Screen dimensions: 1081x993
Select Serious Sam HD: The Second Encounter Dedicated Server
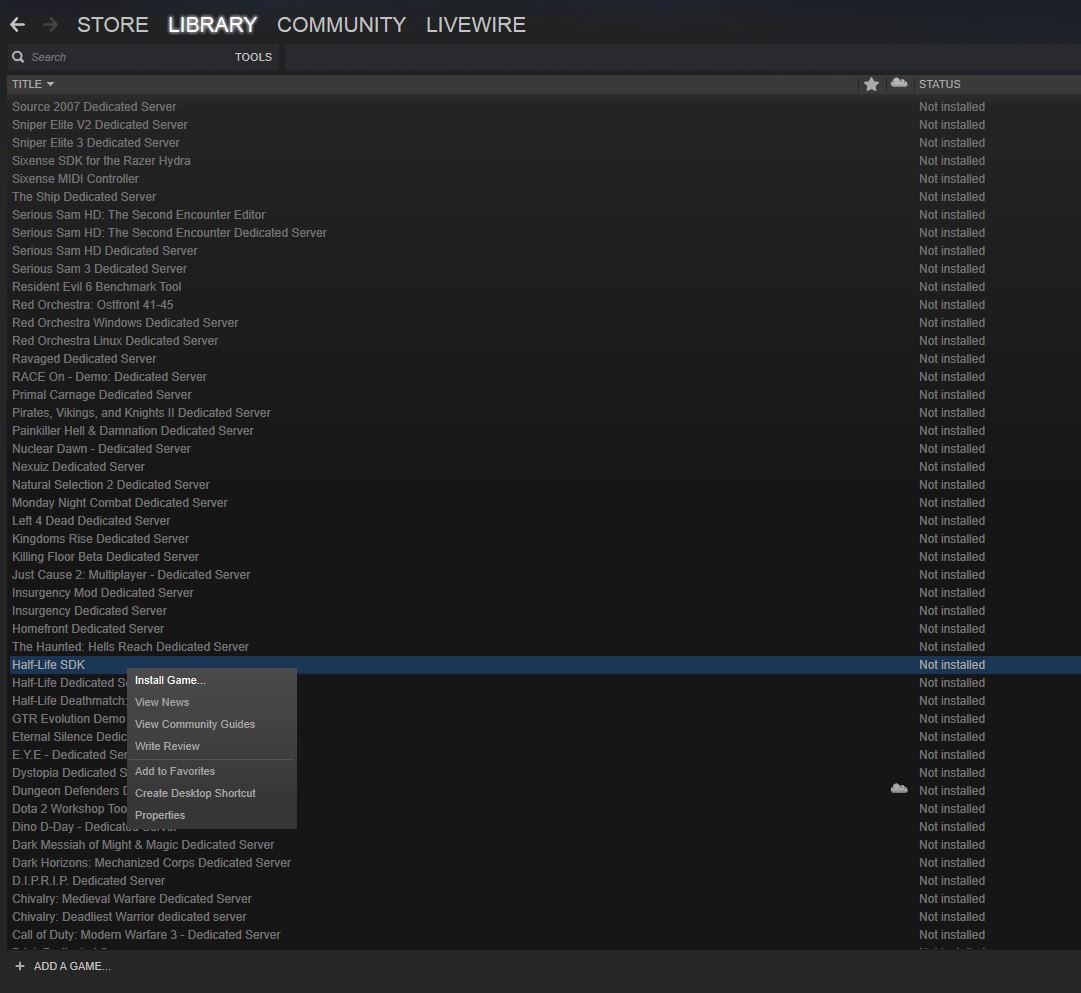[x=544, y=232]
